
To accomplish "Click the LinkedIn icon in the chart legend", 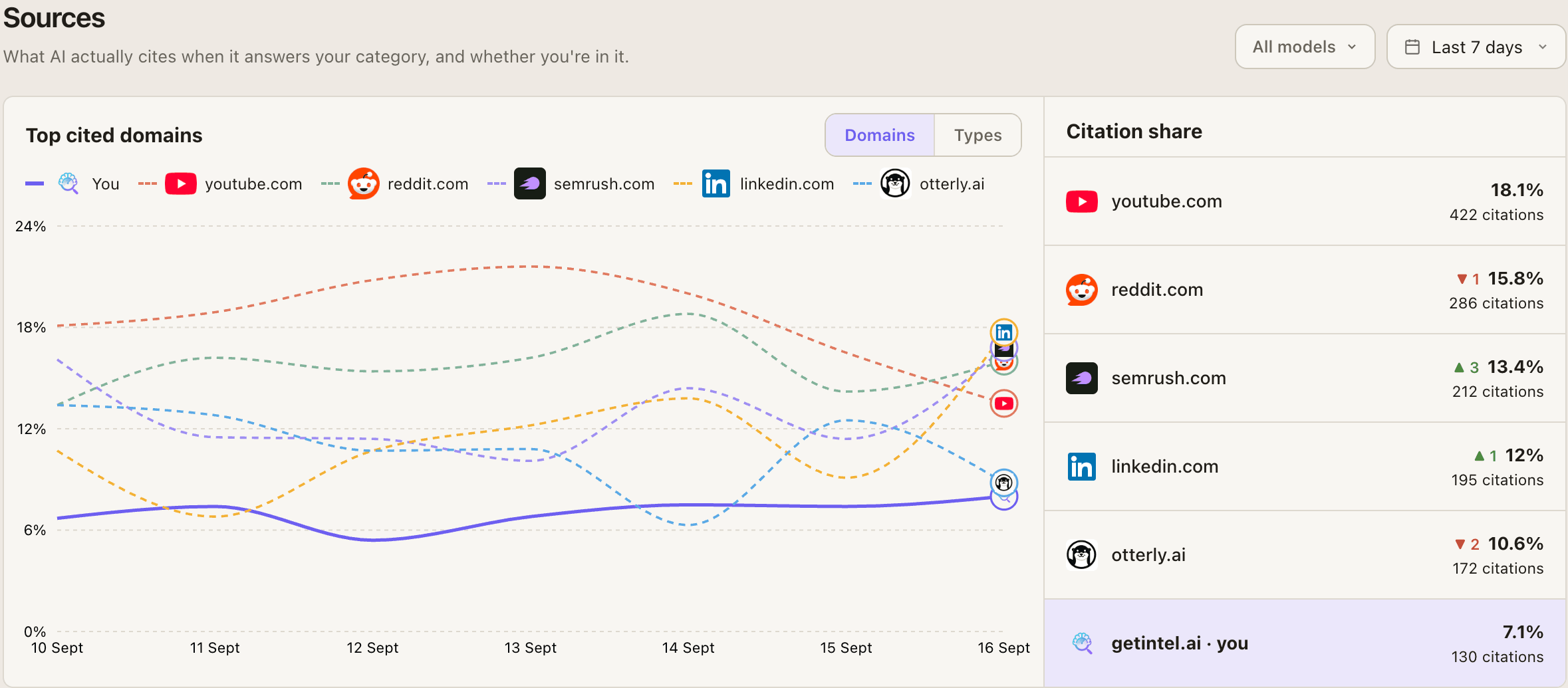I will (x=716, y=183).
